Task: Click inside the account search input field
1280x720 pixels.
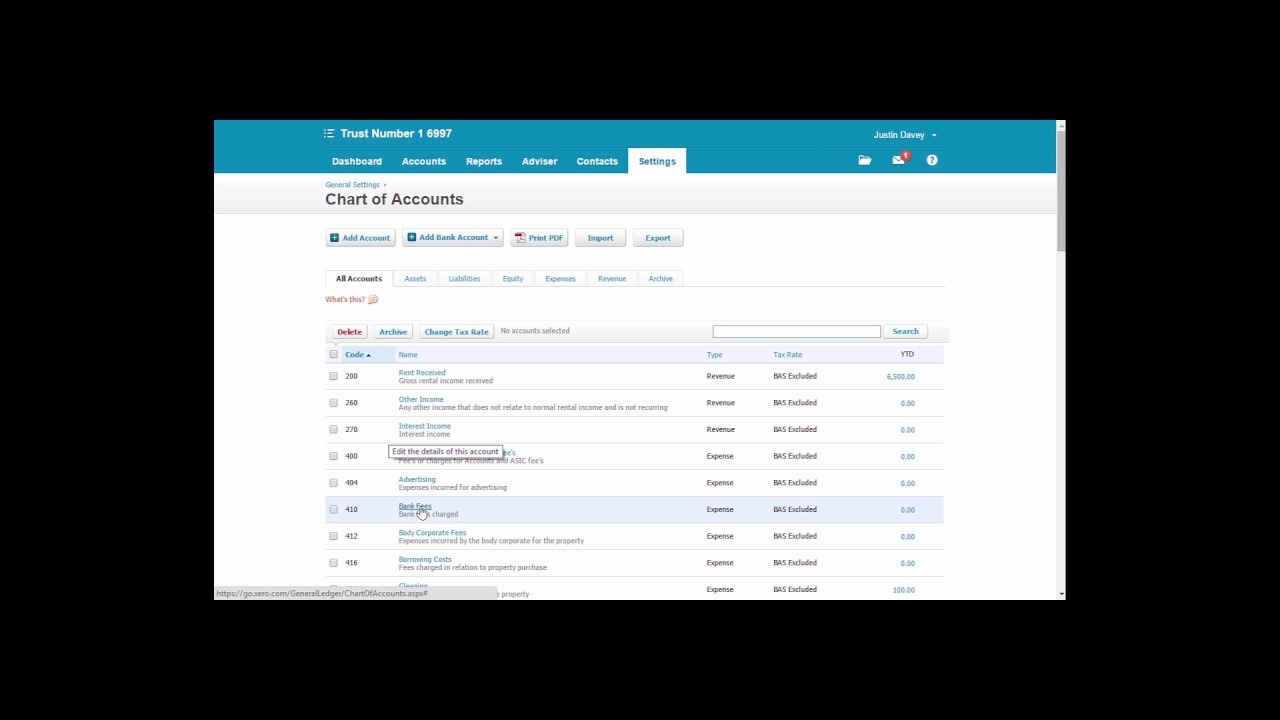Action: [x=797, y=331]
